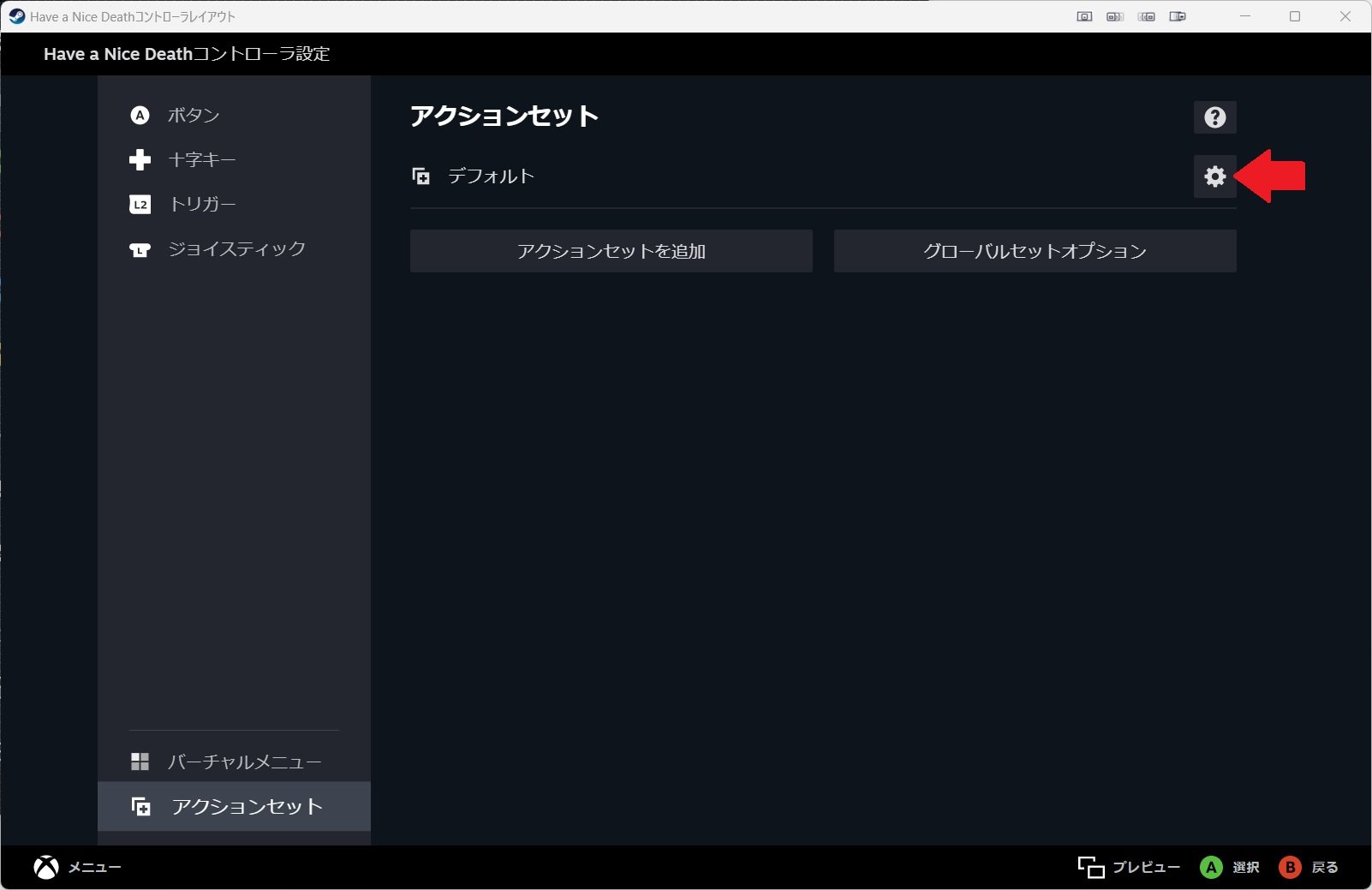The height and width of the screenshot is (890, 1372).
Task: Click アクションセットを追加 button
Action: coord(611,251)
